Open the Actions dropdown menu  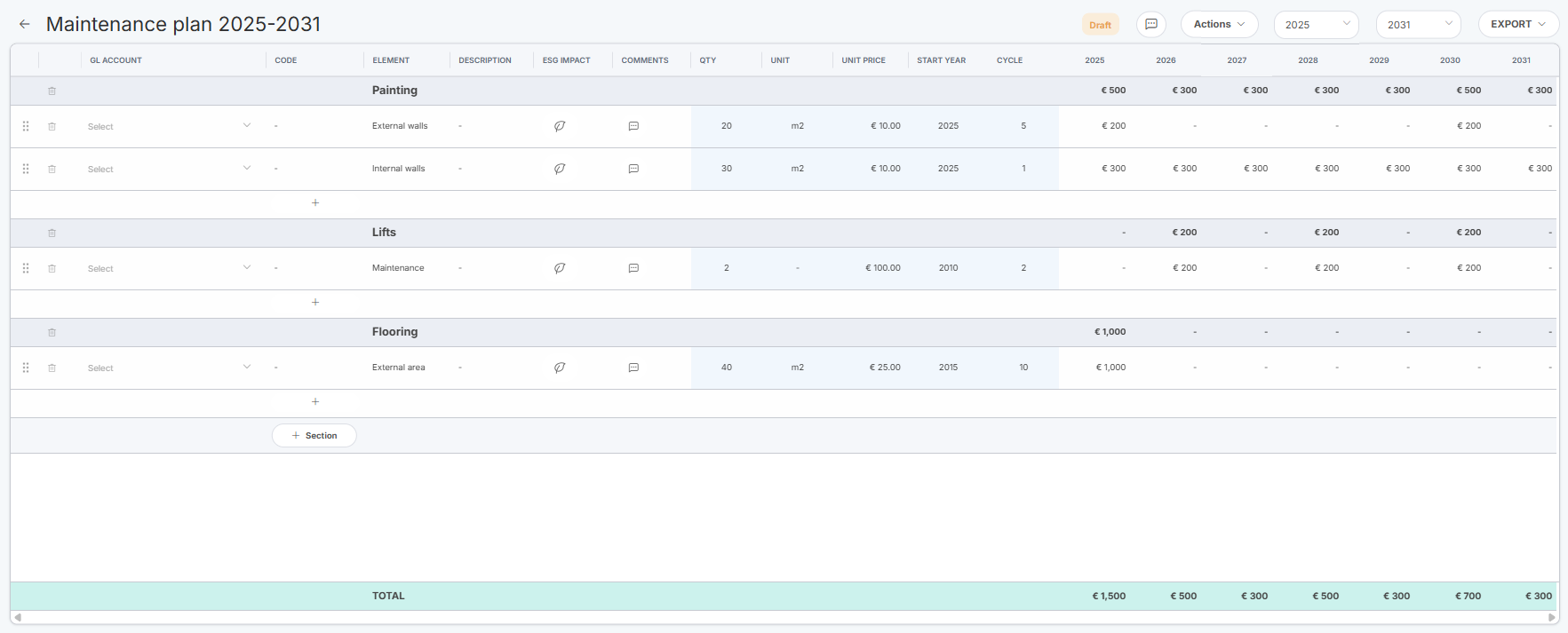point(1219,24)
